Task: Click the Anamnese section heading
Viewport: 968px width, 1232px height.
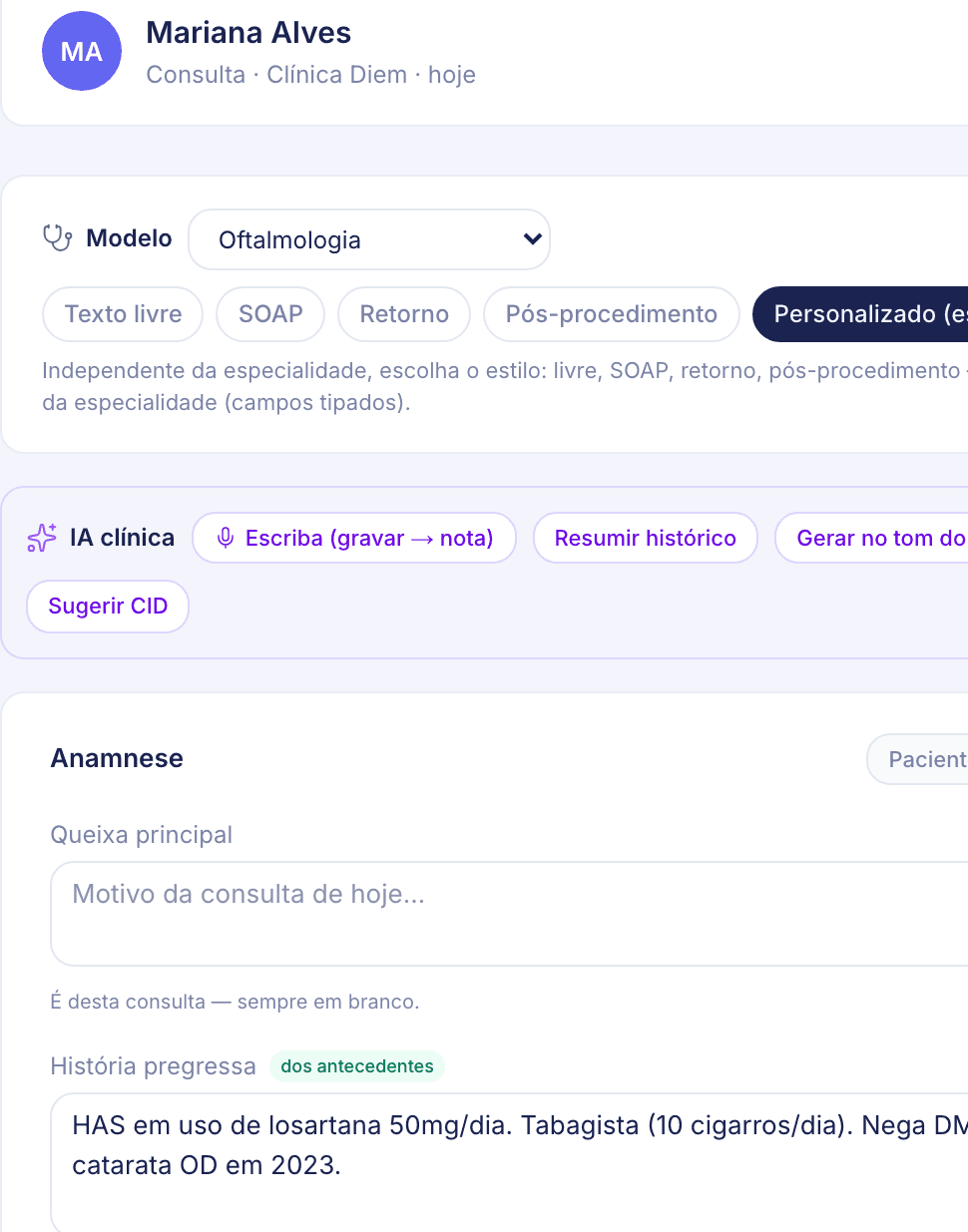Action: click(x=117, y=758)
